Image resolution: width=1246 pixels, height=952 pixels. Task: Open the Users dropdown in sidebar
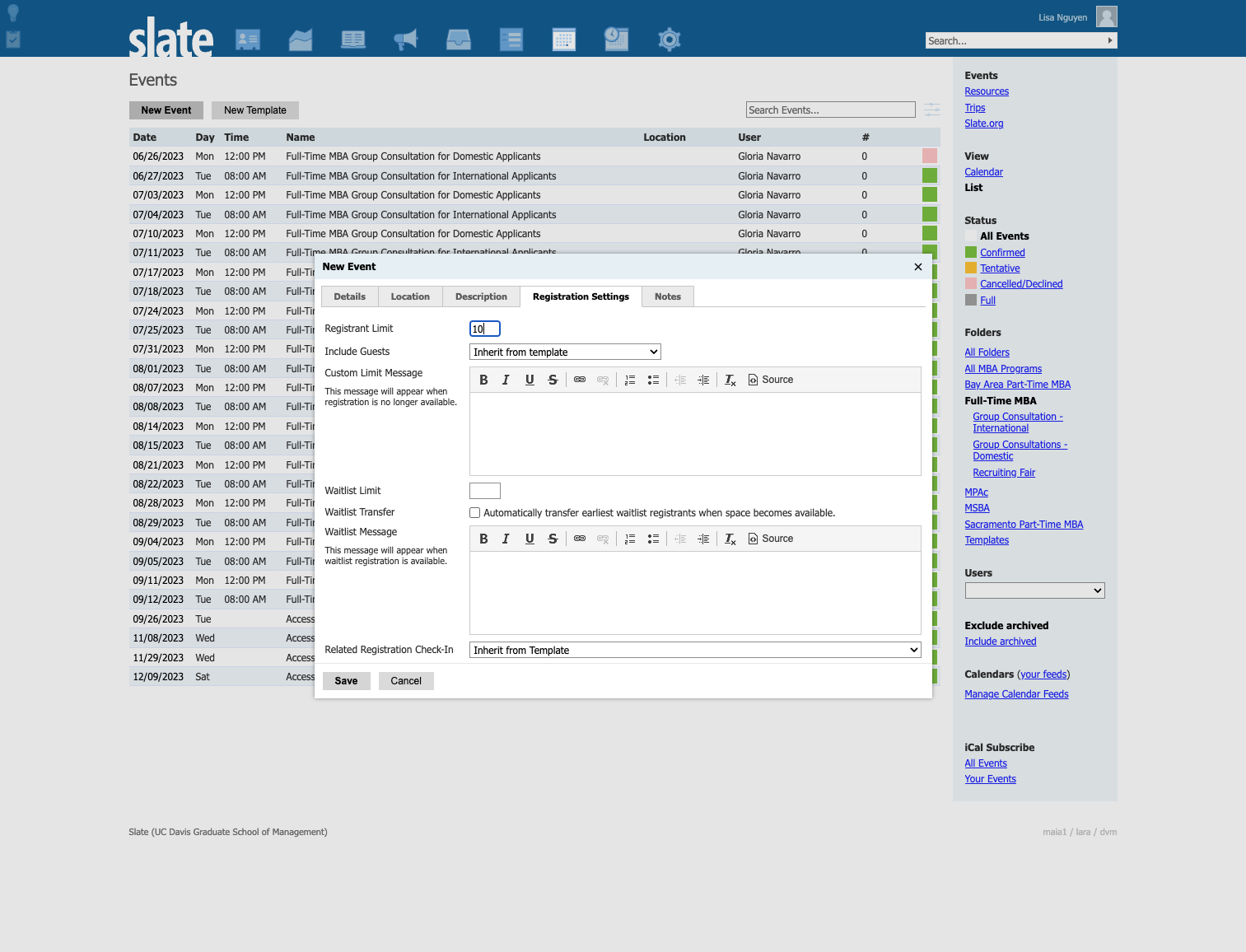pyautogui.click(x=1034, y=590)
